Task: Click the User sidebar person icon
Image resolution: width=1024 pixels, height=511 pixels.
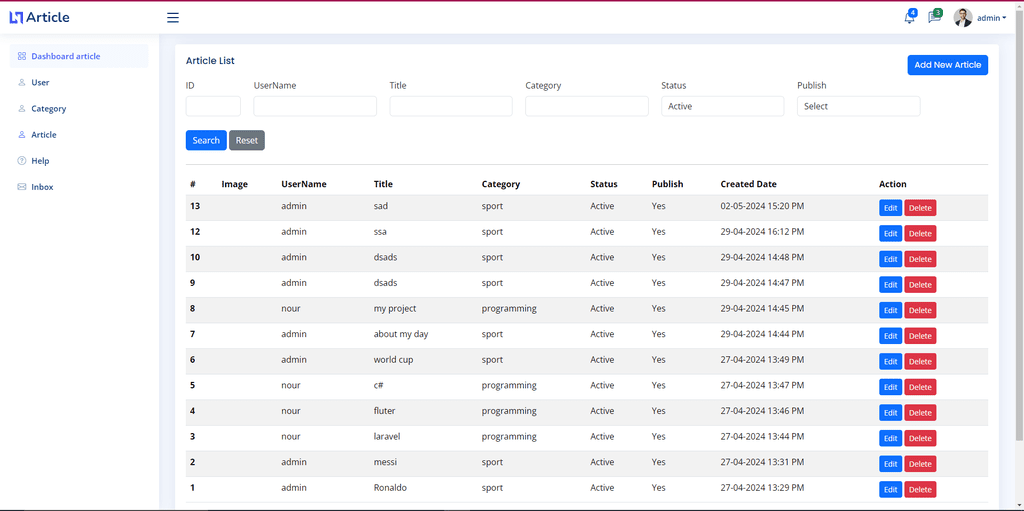Action: tap(22, 82)
